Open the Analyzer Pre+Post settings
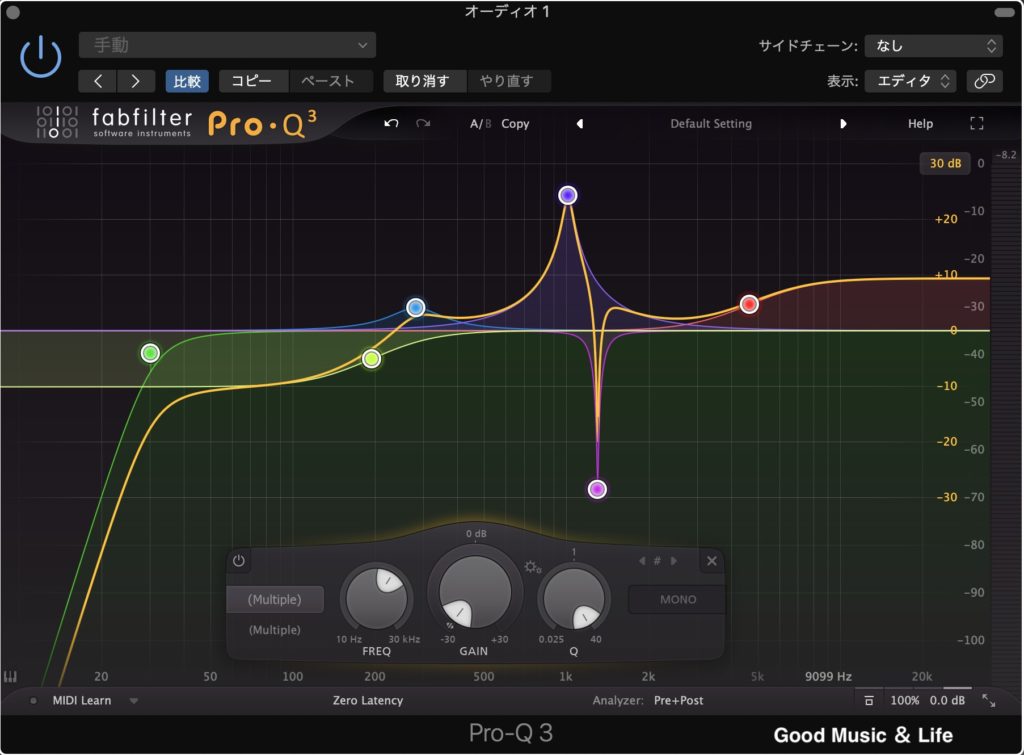 679,701
